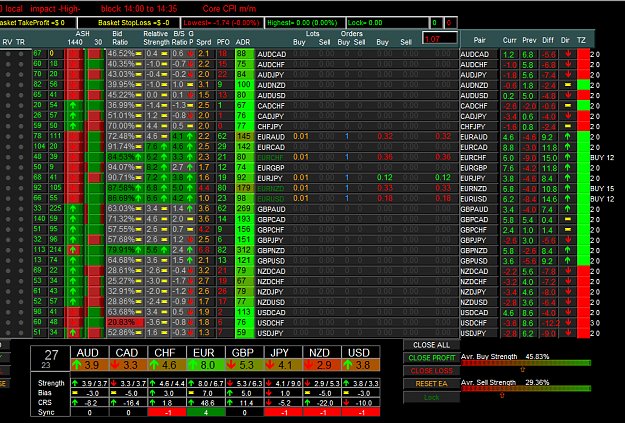Toggle the RV dot in the row with 13 / 74
The width and height of the screenshot is (625, 423).
coord(8,260)
